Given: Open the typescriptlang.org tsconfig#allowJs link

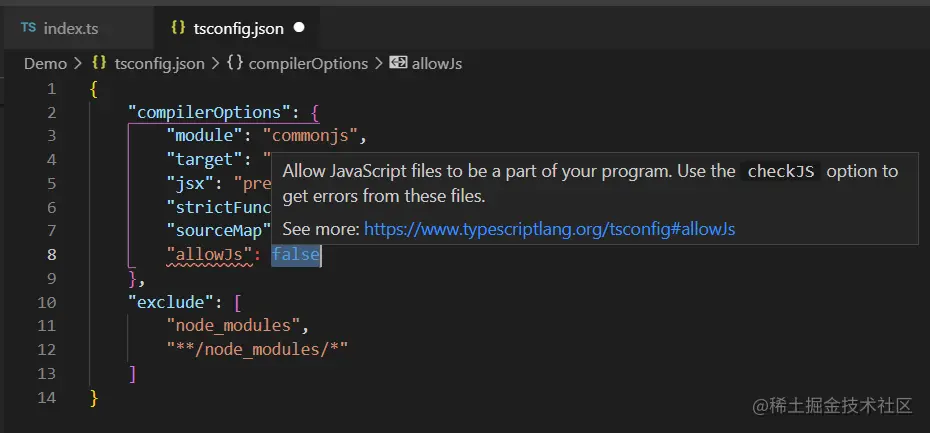Looking at the screenshot, I should pos(549,229).
